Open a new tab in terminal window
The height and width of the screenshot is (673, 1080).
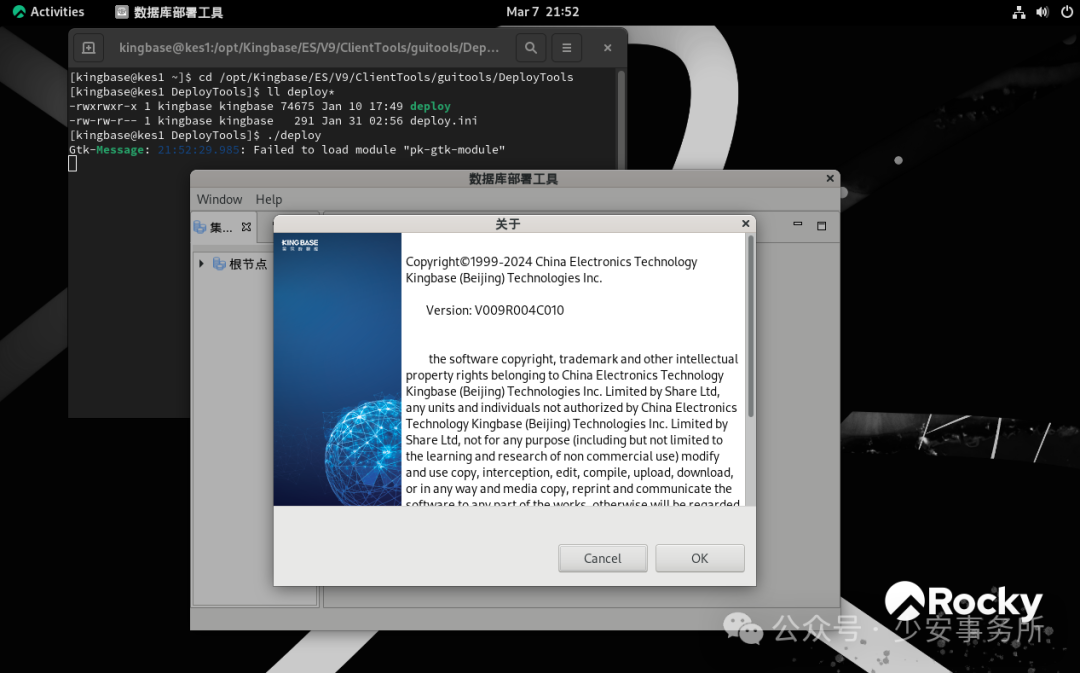[88, 48]
